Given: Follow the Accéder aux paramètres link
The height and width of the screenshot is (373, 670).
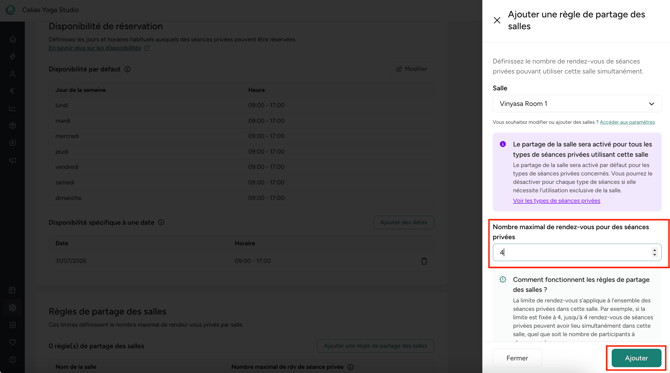Looking at the screenshot, I should tap(627, 122).
